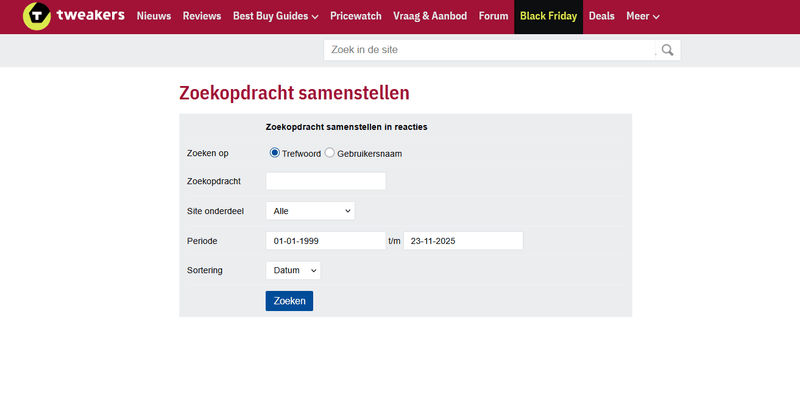Expand the Best Buy Guides menu
The image size is (800, 419).
(275, 16)
